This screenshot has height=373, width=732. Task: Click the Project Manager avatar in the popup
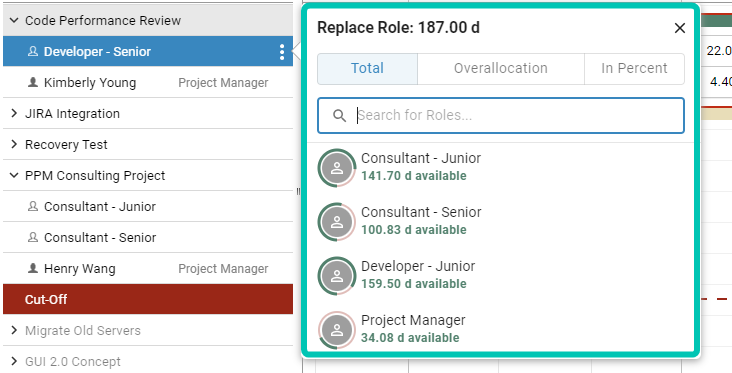[x=337, y=330]
